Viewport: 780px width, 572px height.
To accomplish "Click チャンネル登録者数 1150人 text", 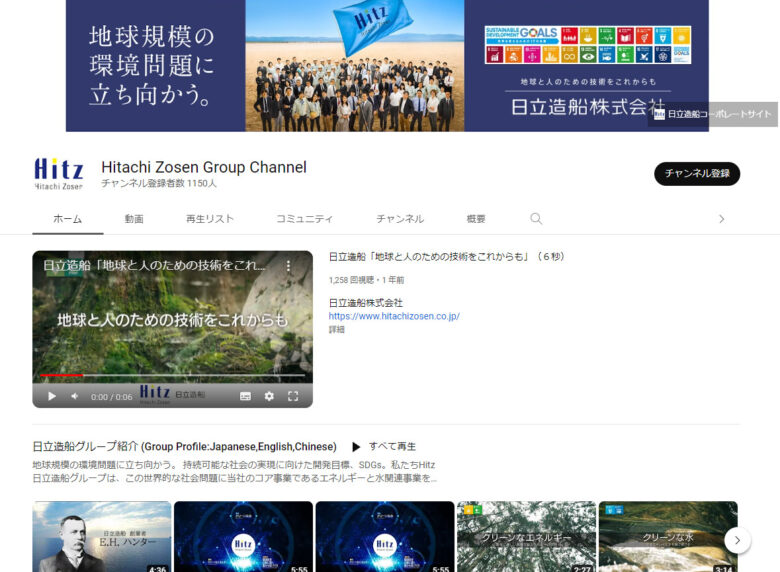I will [x=159, y=184].
